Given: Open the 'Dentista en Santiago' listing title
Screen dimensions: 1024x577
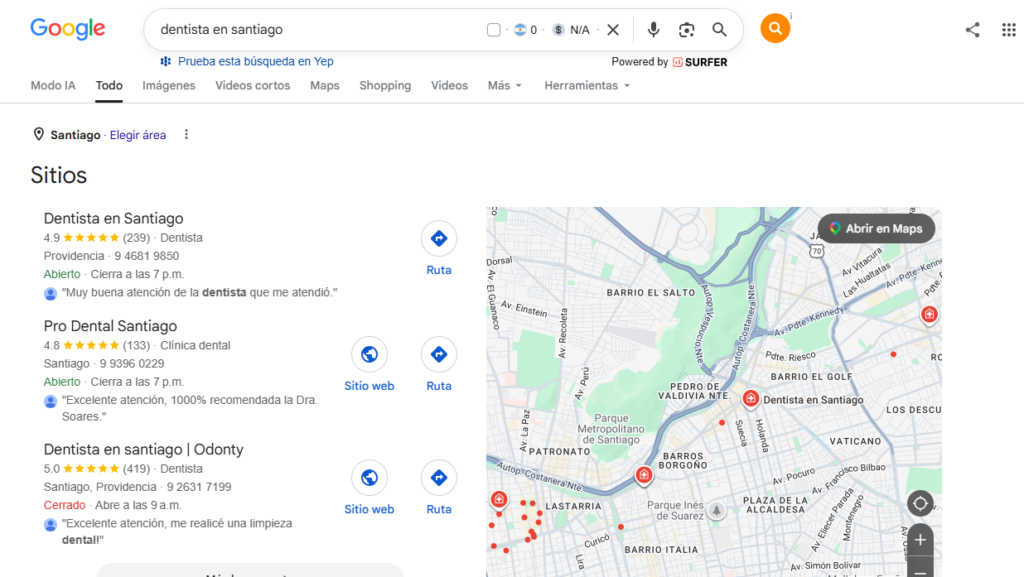Looking at the screenshot, I should point(114,218).
